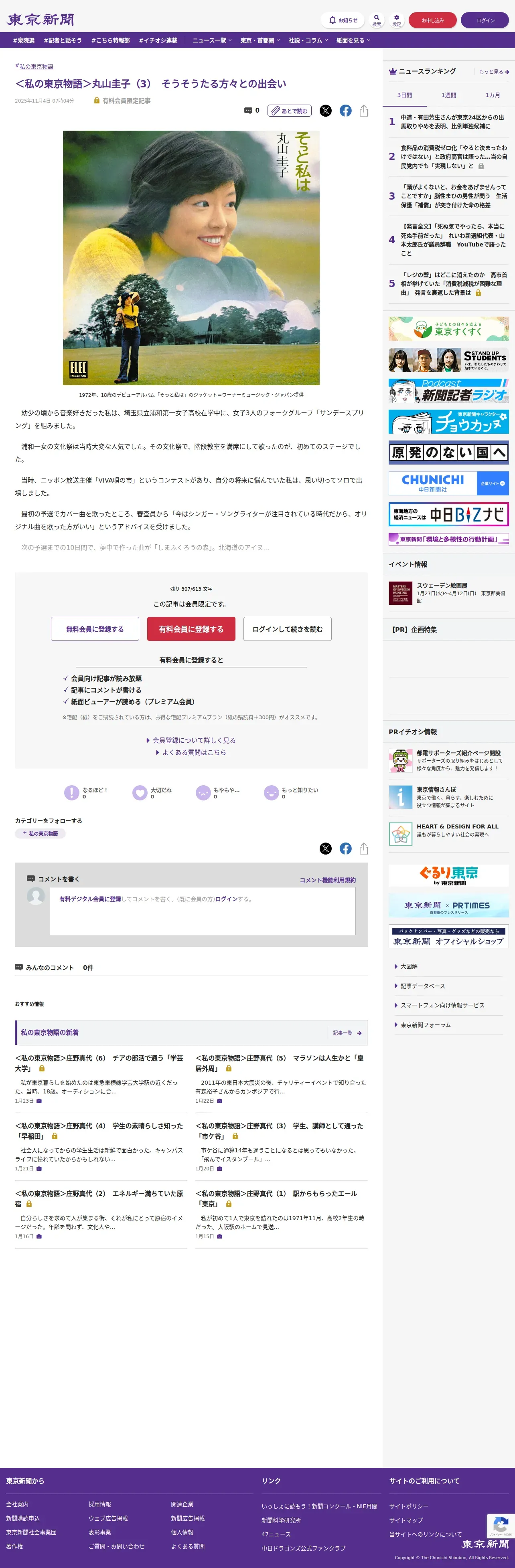This screenshot has height=1568, width=515.
Task: Click the red 有料会員に登録する button
Action: pos(191,629)
